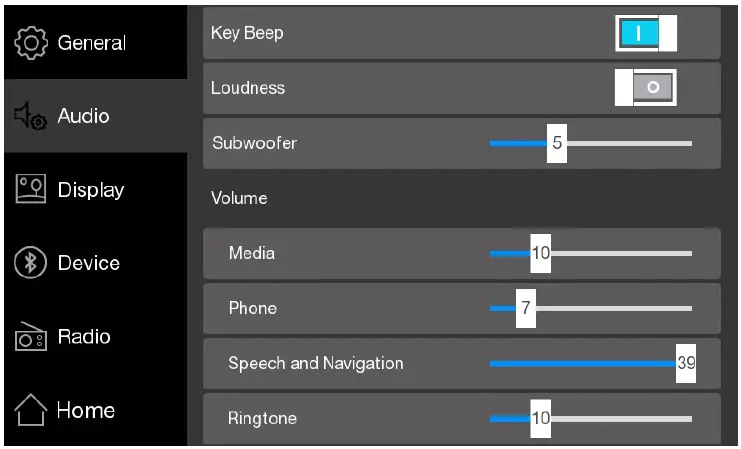The width and height of the screenshot is (741, 449).
Task: Click the Subwoofer level slider
Action: pyautogui.click(x=590, y=143)
